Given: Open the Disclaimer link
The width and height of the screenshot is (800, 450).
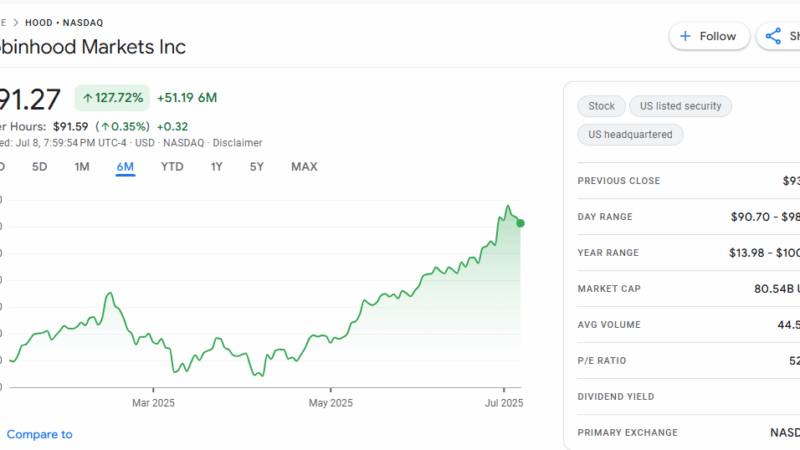Looking at the screenshot, I should tap(237, 143).
